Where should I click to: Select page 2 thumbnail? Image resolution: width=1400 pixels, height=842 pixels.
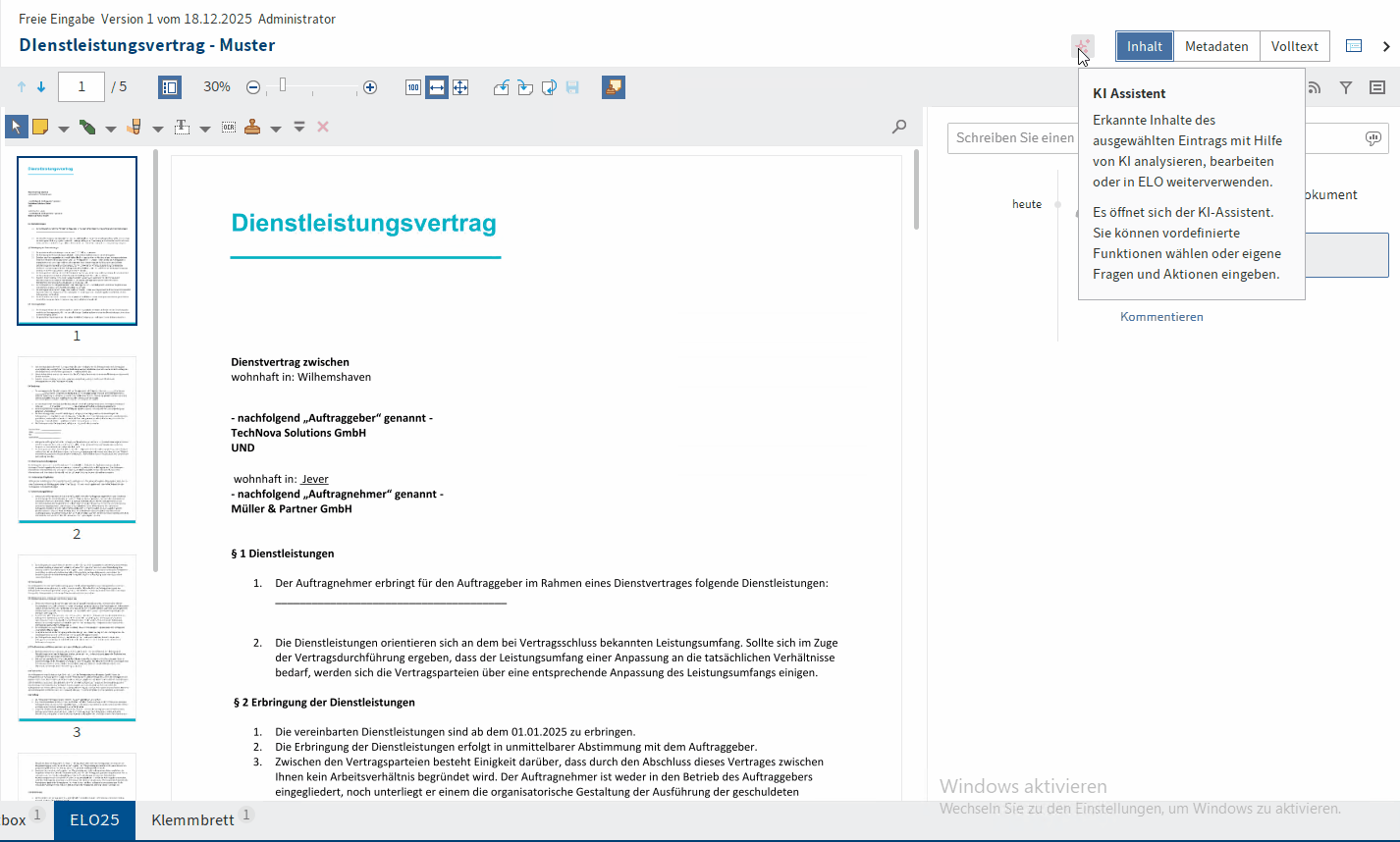(77, 439)
